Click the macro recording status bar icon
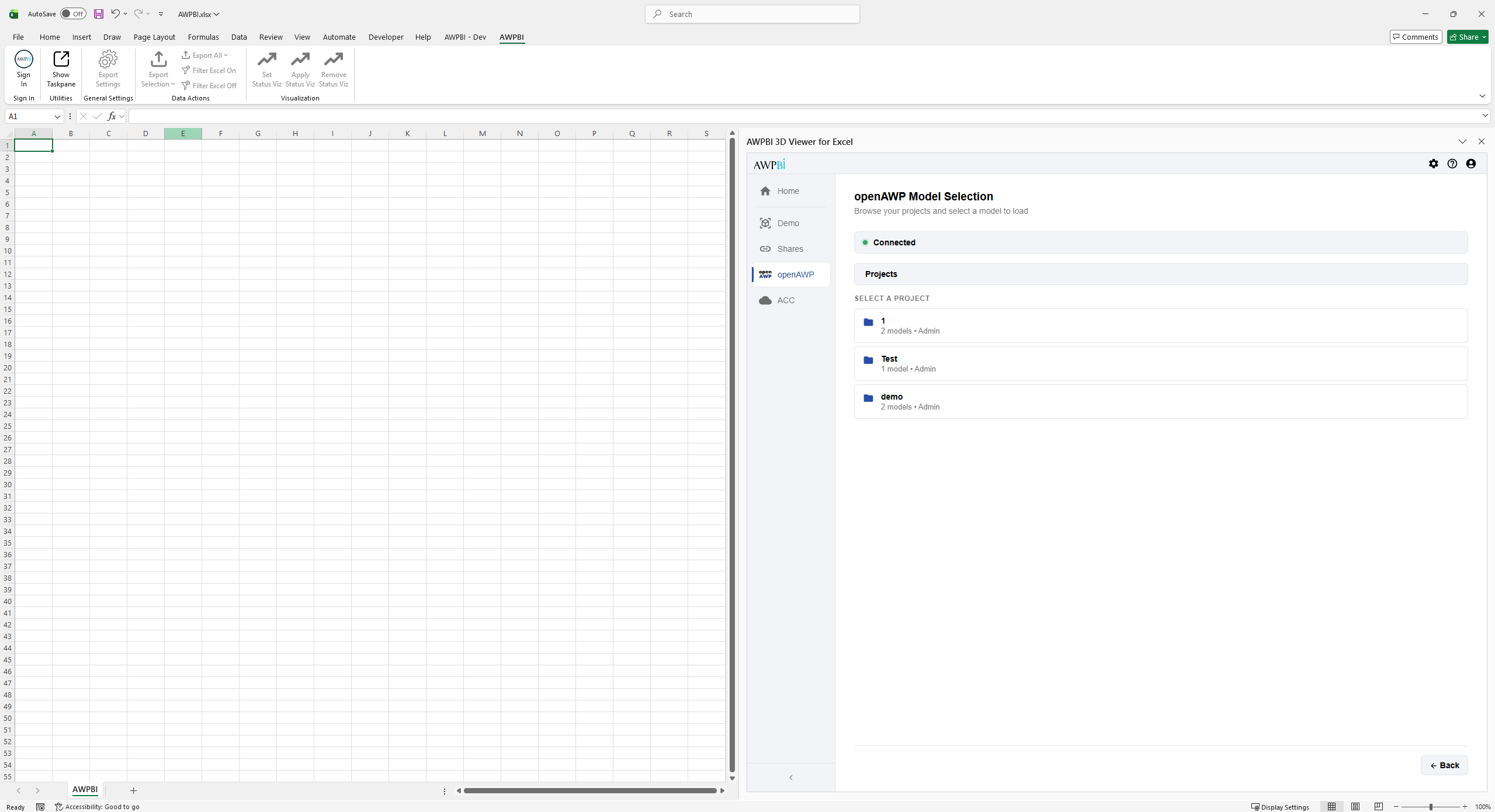 click(40, 807)
